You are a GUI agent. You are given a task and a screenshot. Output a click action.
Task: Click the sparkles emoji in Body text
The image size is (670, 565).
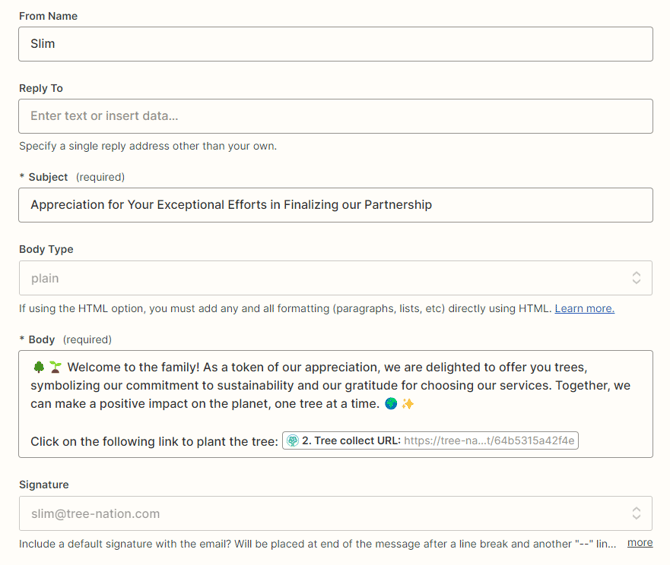pyautogui.click(x=408, y=404)
